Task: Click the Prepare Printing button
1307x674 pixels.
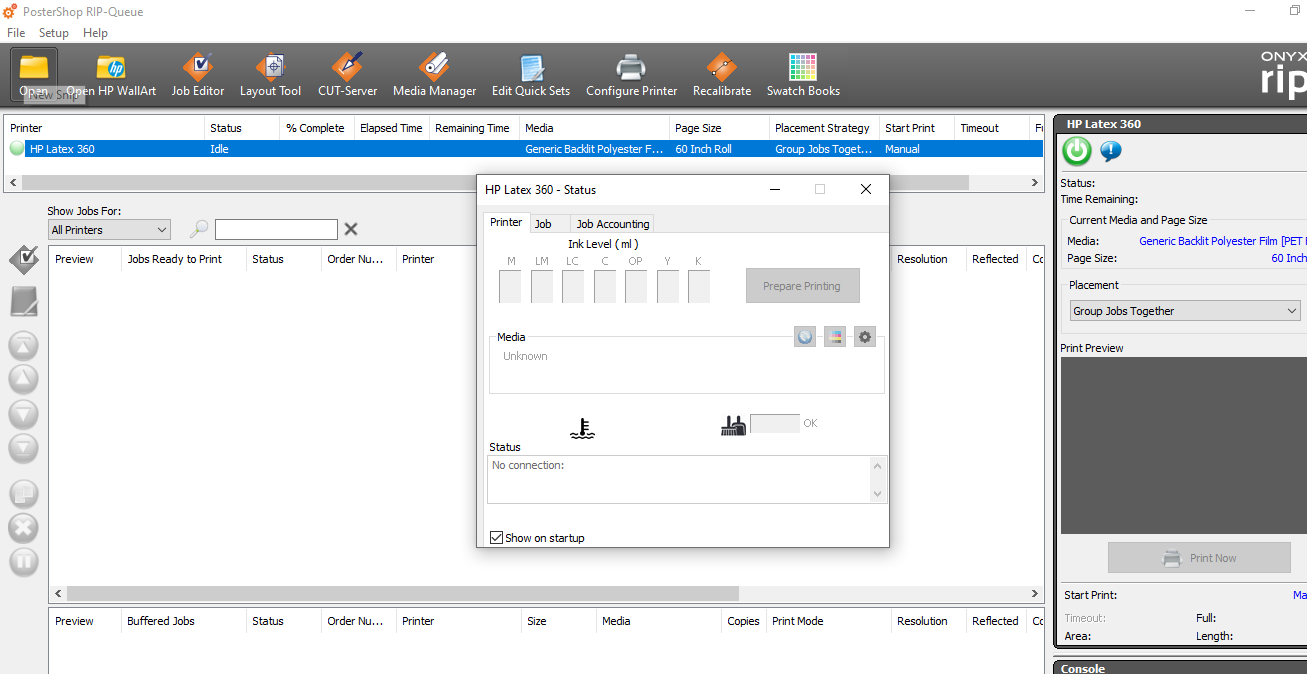Action: point(802,286)
